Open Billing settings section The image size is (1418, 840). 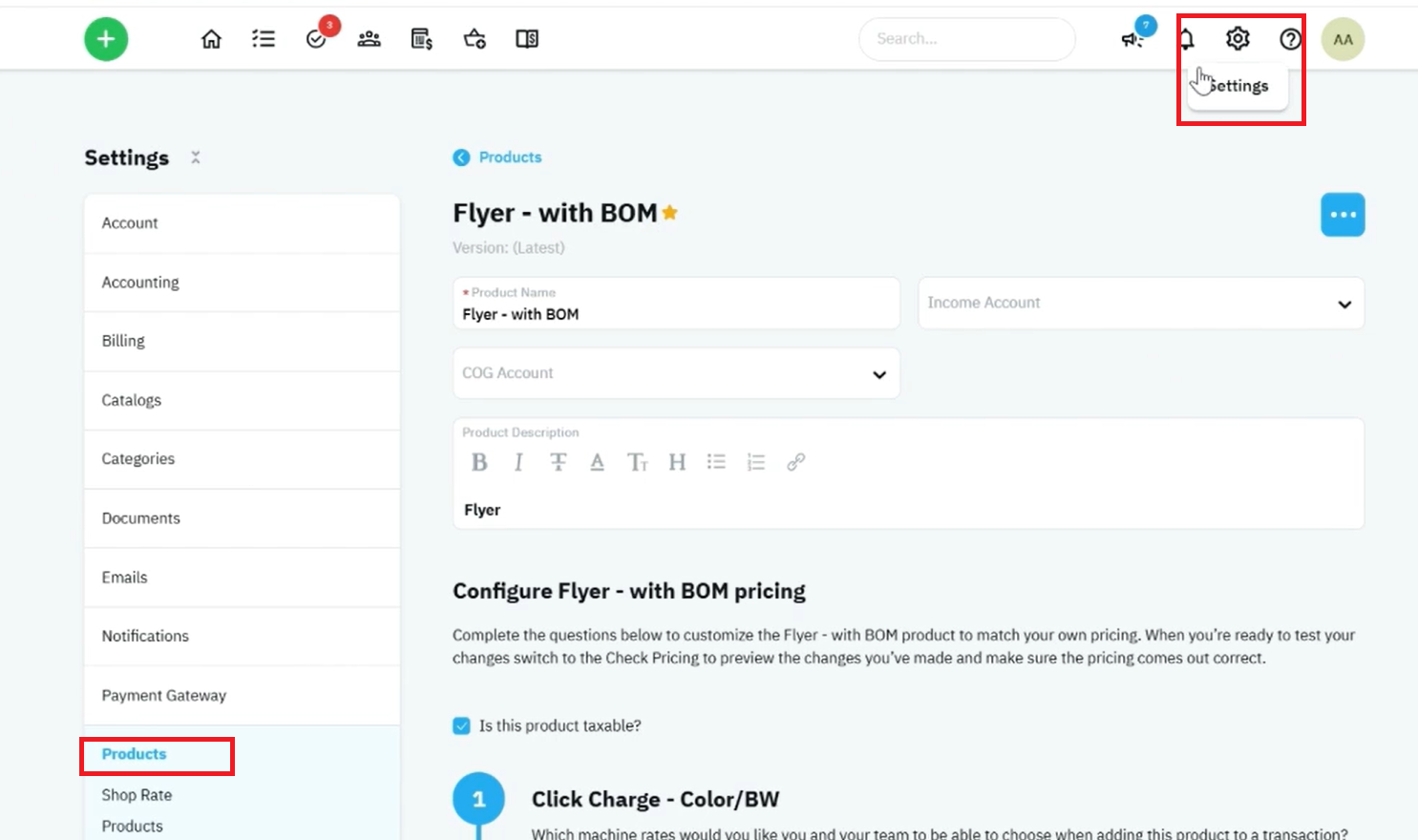[x=242, y=341]
